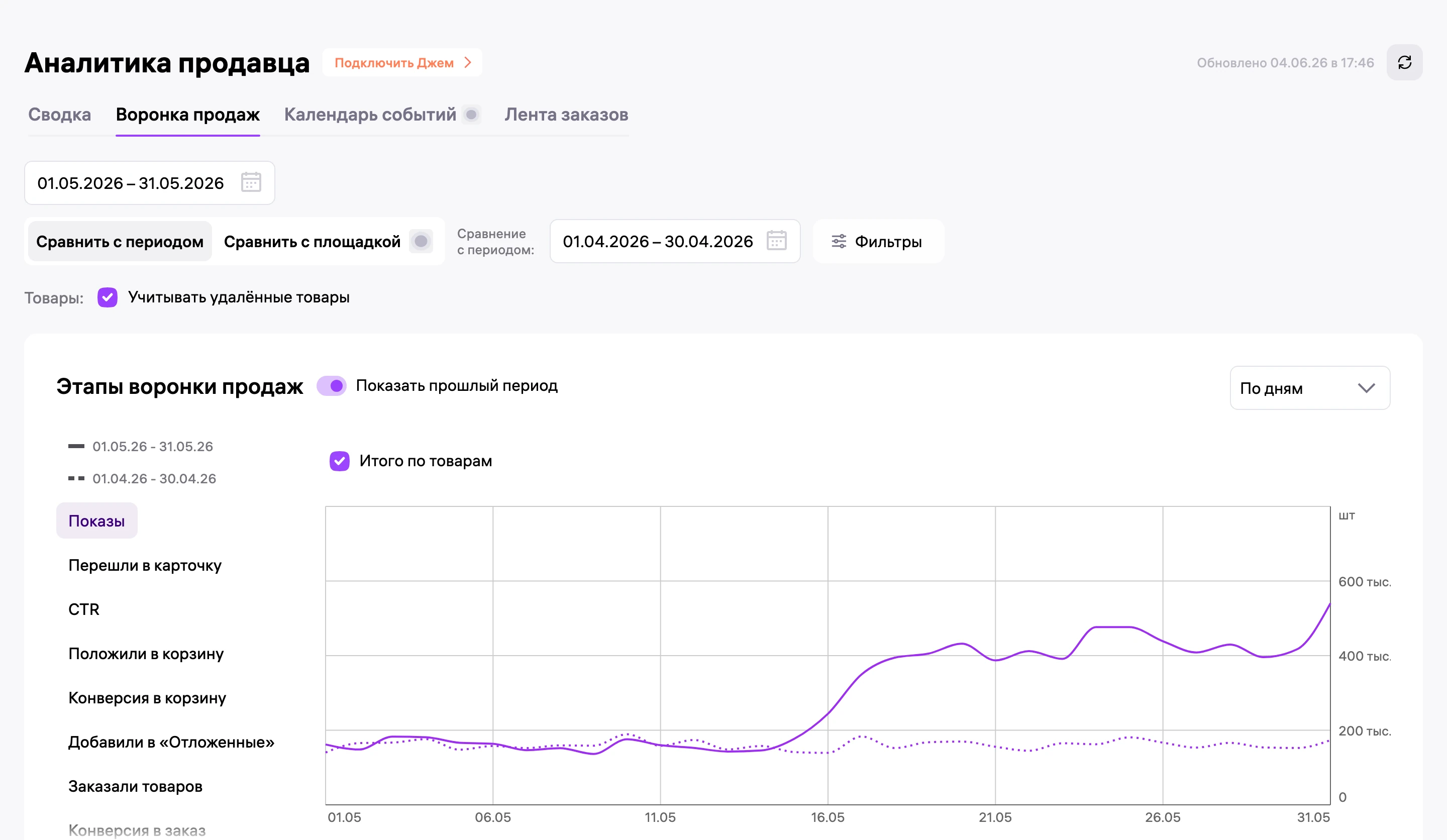Viewport: 1447px width, 840px height.
Task: Uncheck Итого по товарам checkbox
Action: point(339,461)
